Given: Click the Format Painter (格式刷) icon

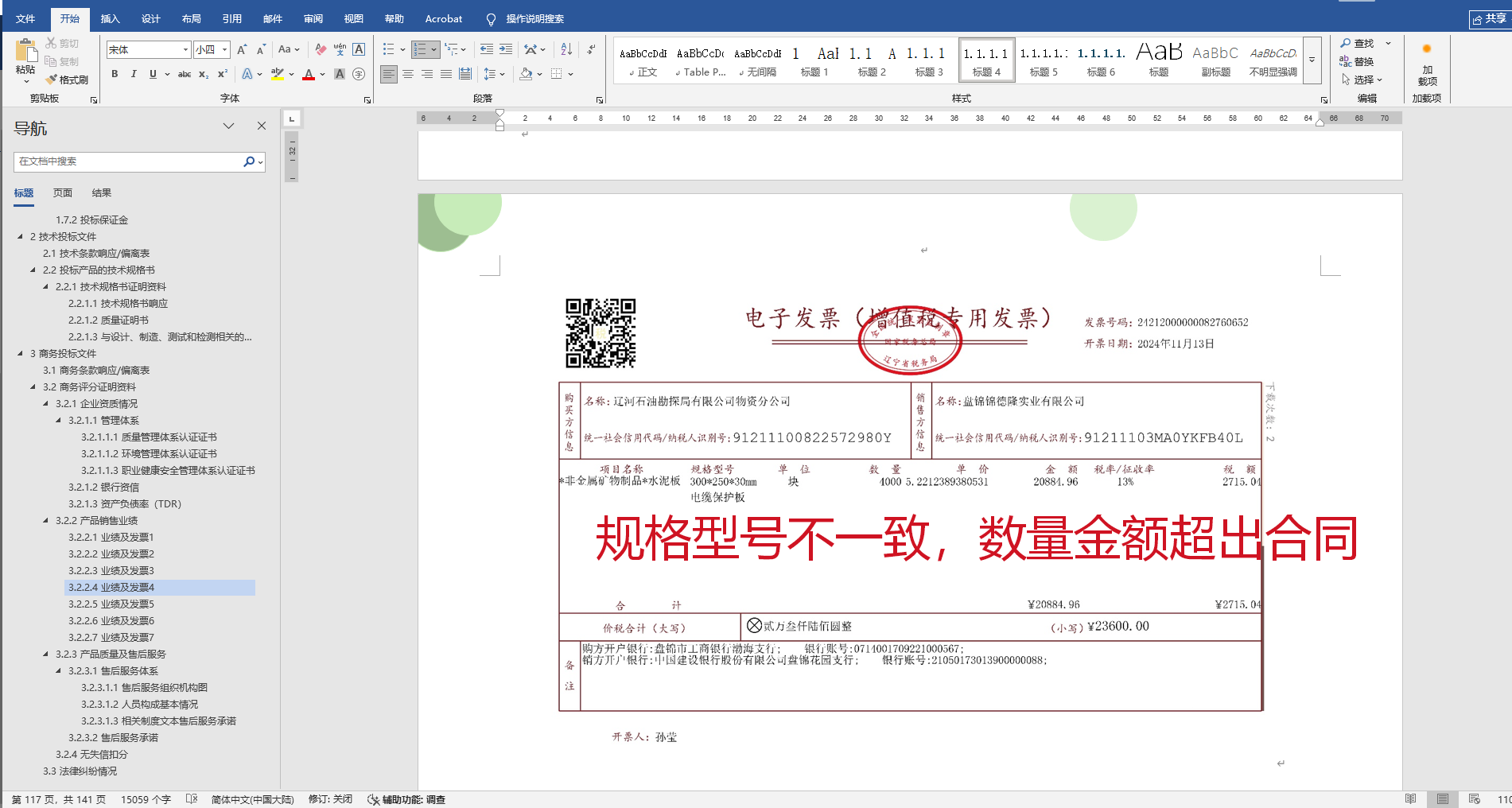Looking at the screenshot, I should tap(67, 80).
